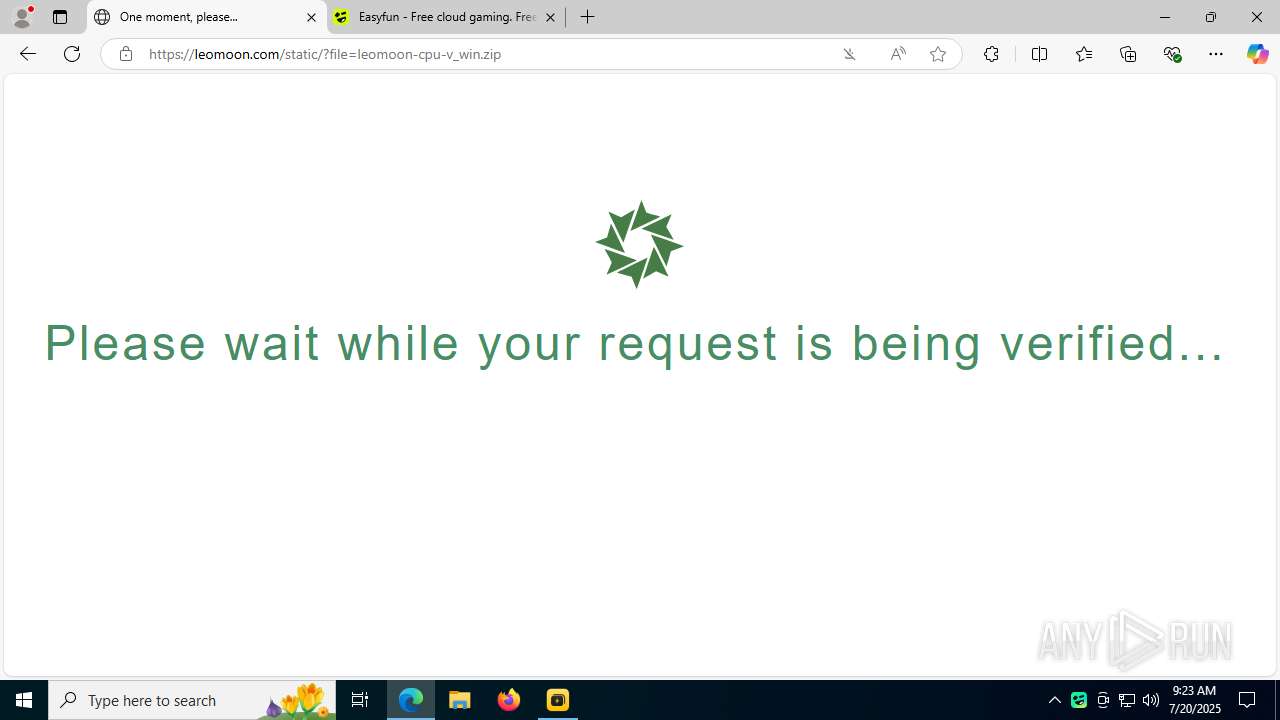Image resolution: width=1280 pixels, height=720 pixels.
Task: Open Settings and more menu
Action: tap(1216, 54)
